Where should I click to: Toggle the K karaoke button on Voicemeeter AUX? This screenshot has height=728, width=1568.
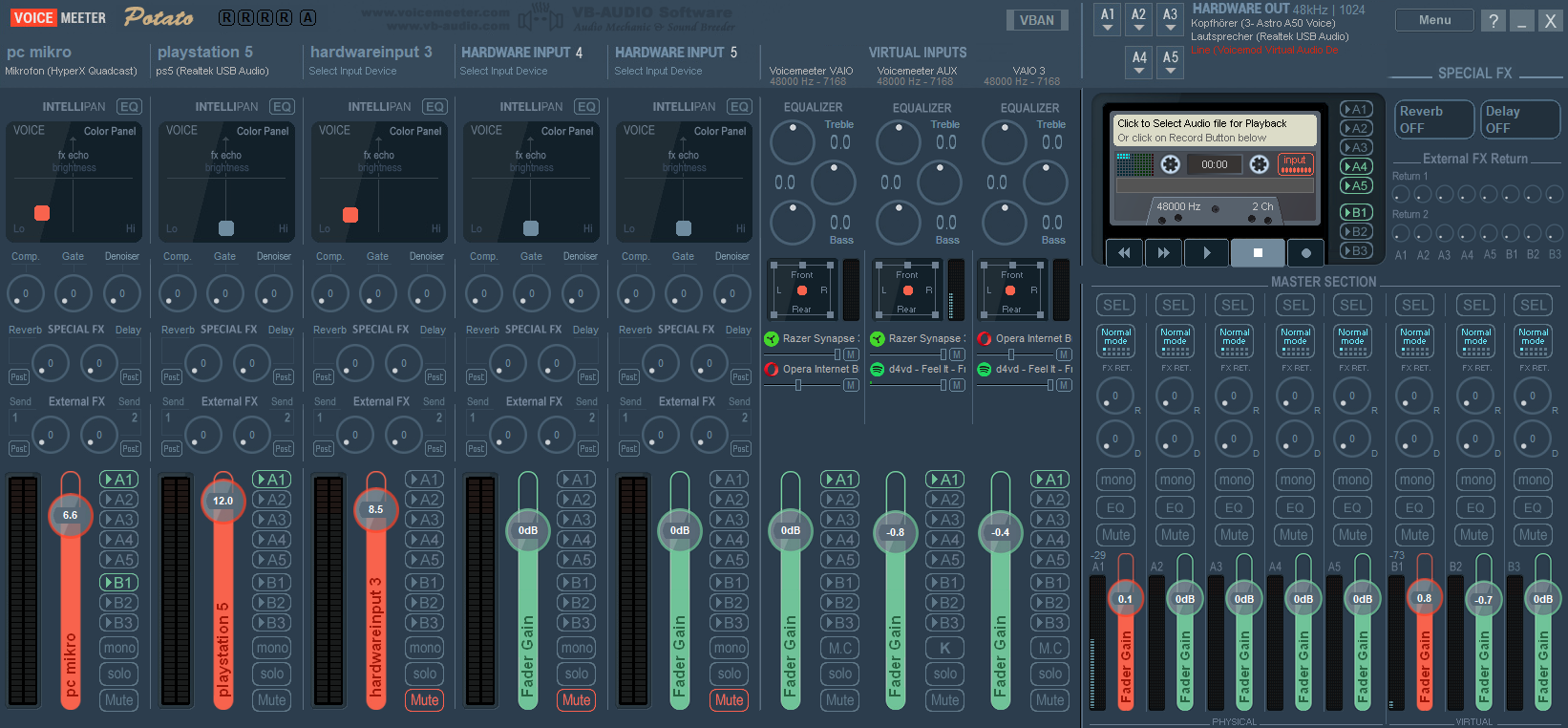coord(944,648)
